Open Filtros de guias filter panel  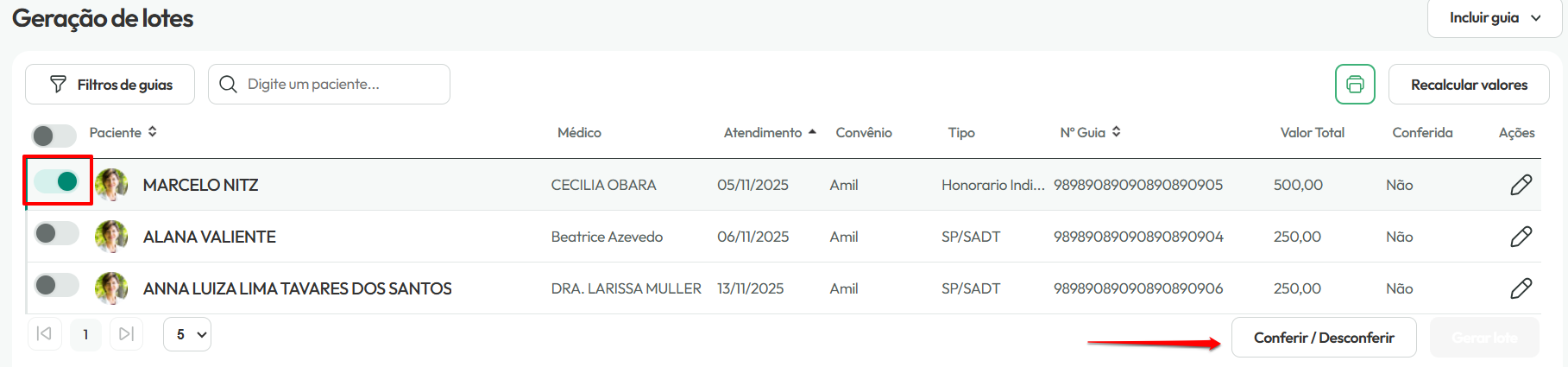pyautogui.click(x=110, y=85)
